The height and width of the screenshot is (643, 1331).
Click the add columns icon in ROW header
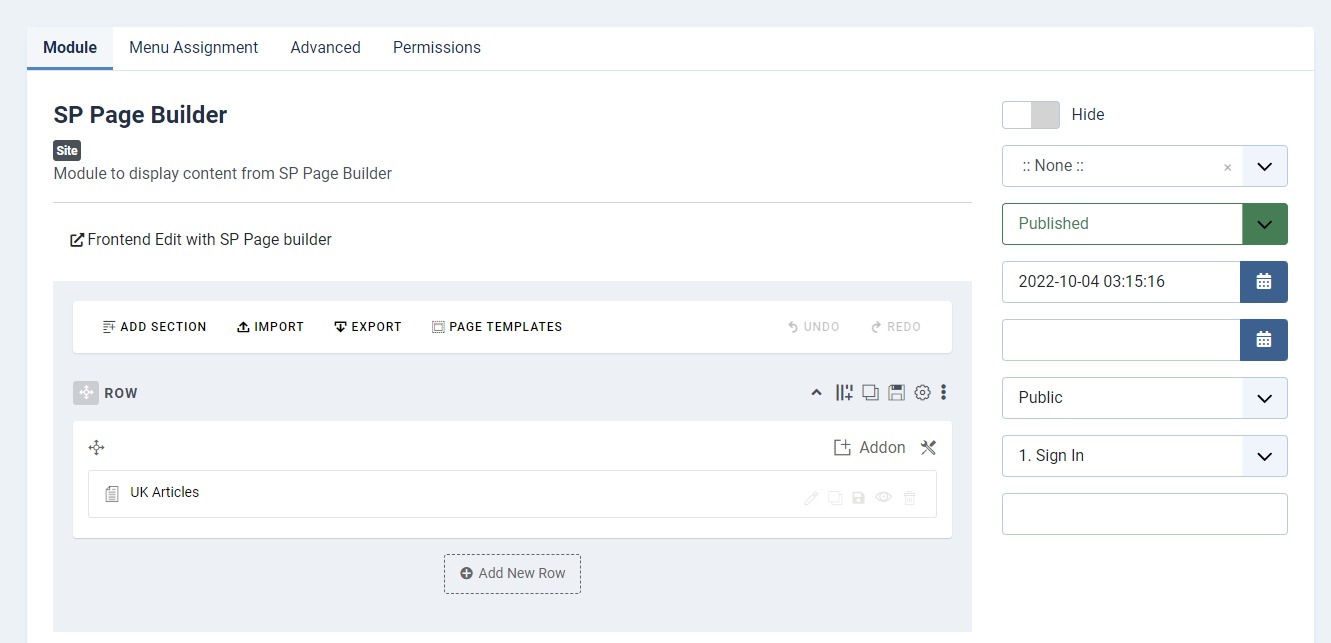tap(844, 393)
